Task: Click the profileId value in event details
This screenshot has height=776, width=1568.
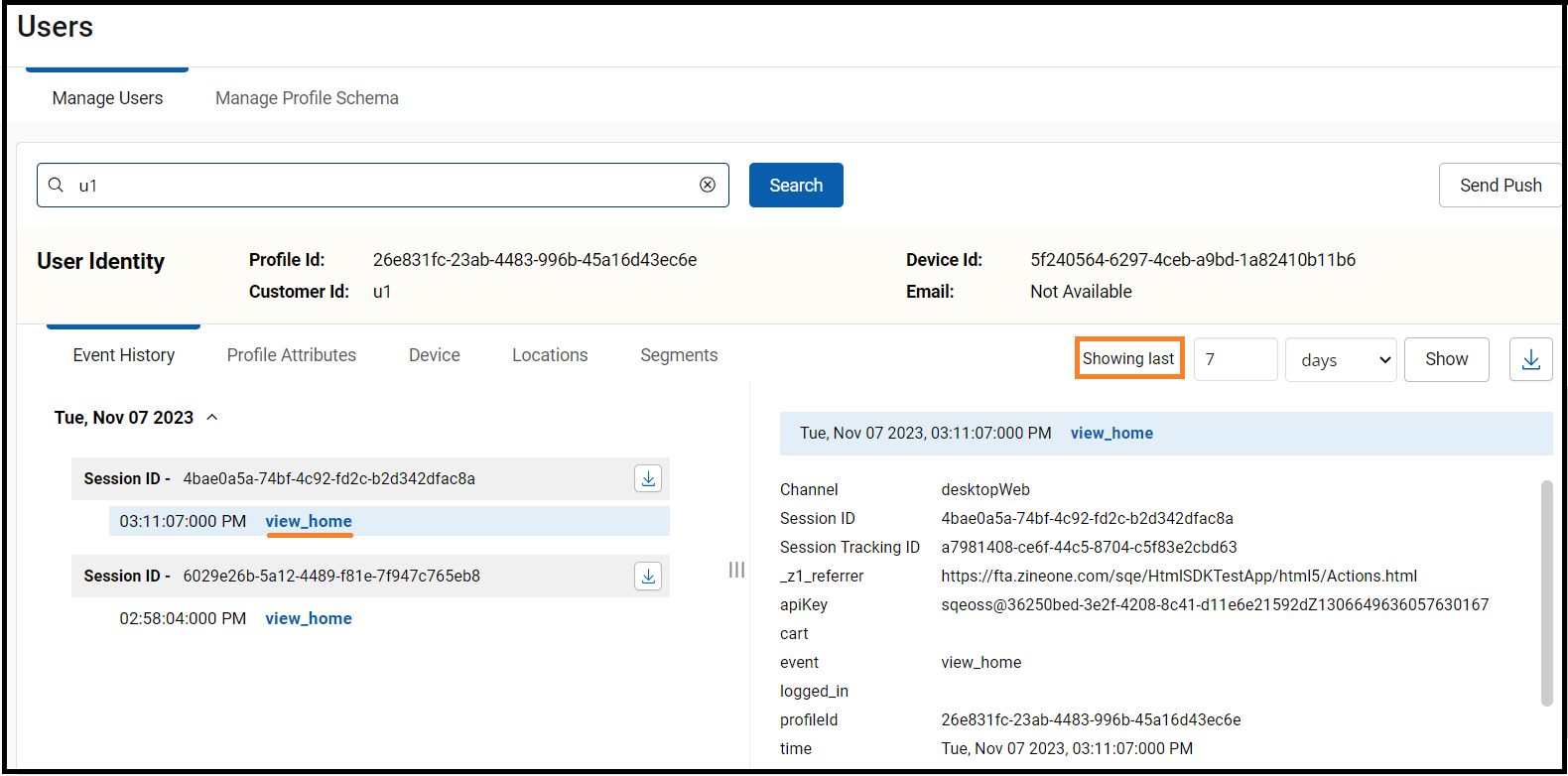Action: point(1091,720)
